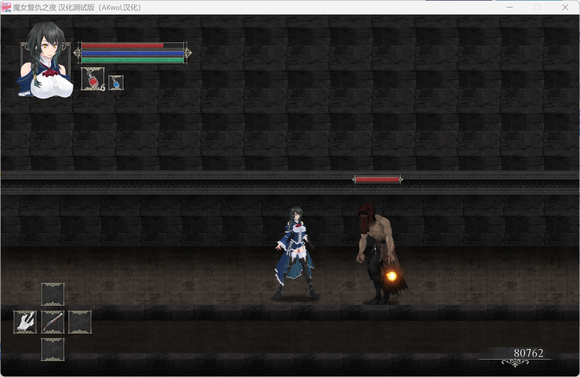The image size is (580, 377).
Task: Click the hooded executioner enemy
Action: 379,254
